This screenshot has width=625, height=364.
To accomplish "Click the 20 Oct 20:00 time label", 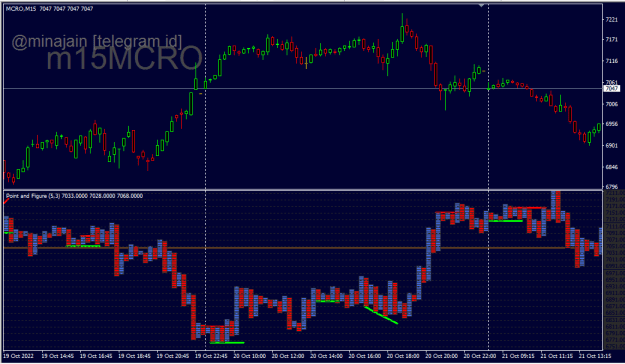I will [442, 356].
